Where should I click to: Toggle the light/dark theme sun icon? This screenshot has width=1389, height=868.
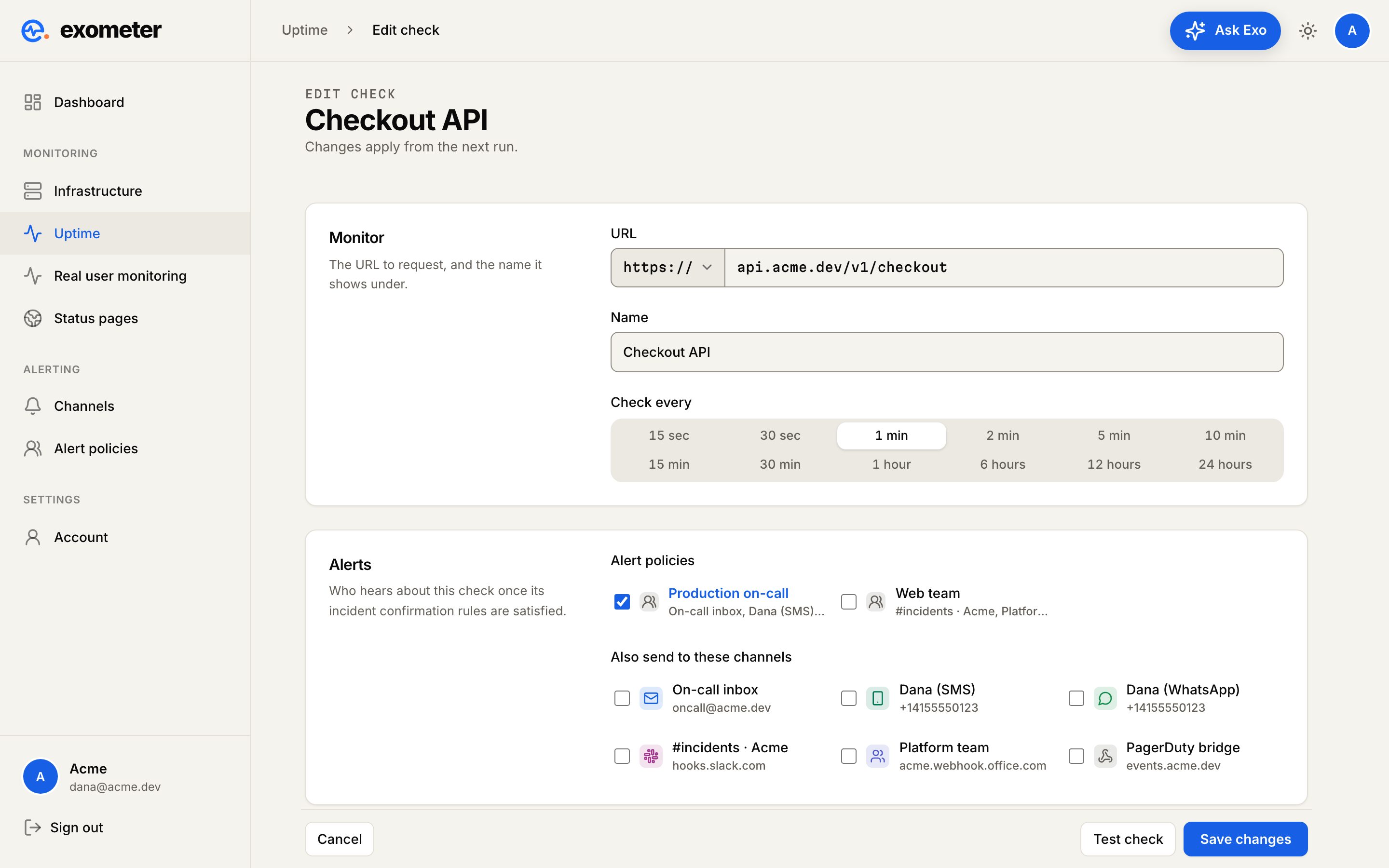[x=1307, y=30]
